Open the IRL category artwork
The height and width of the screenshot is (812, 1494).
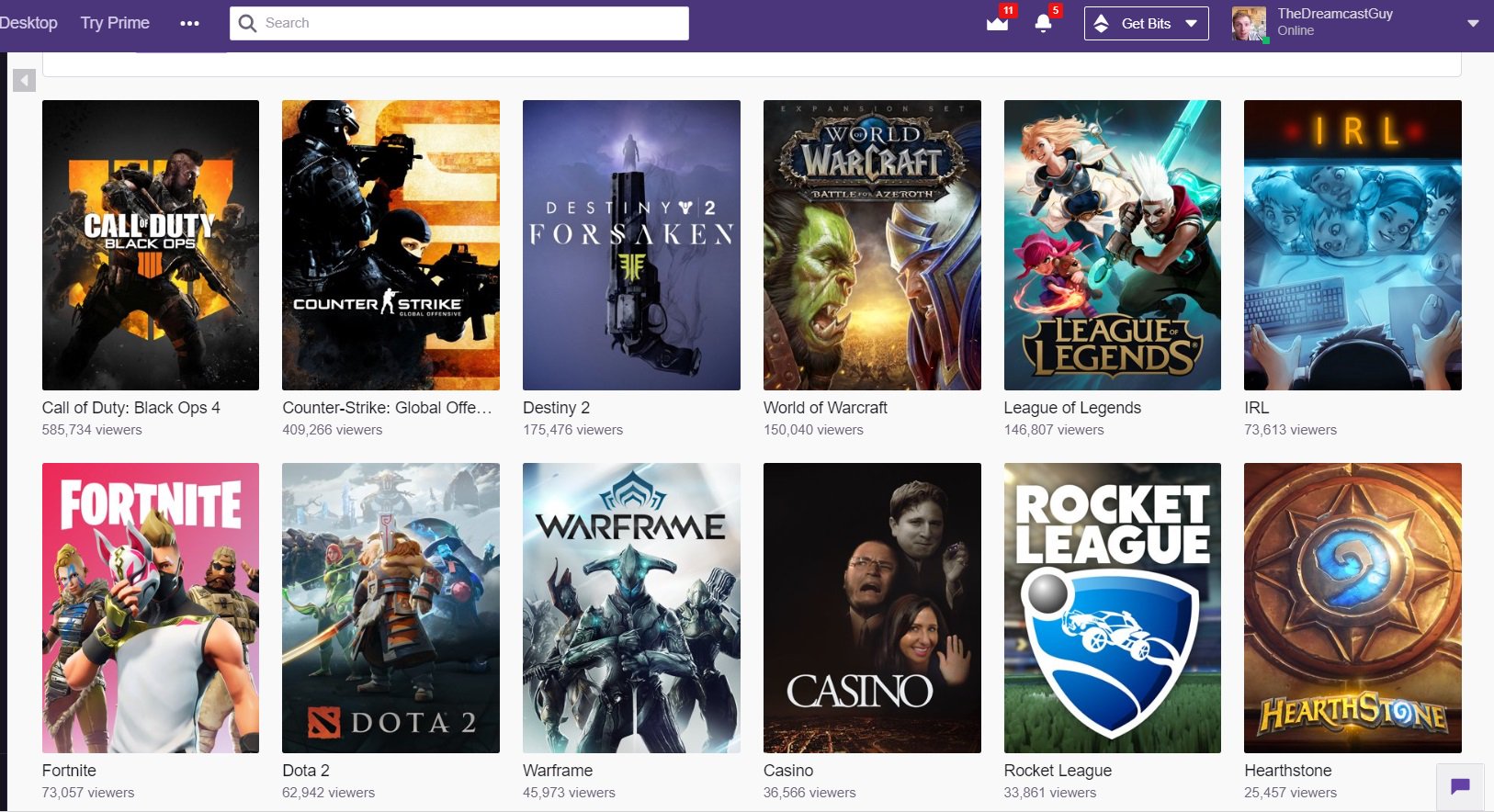coord(1353,245)
